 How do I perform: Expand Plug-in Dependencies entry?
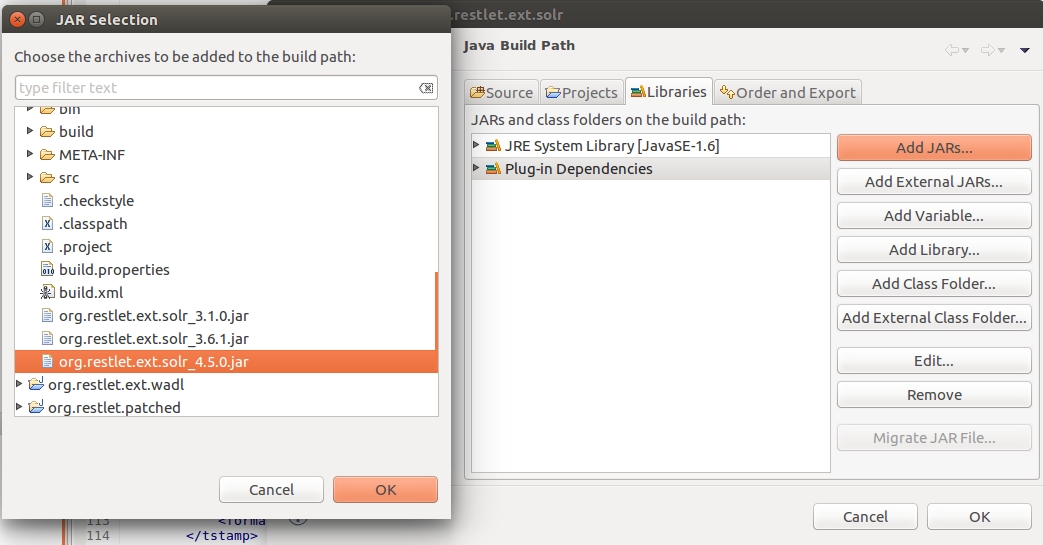click(476, 168)
